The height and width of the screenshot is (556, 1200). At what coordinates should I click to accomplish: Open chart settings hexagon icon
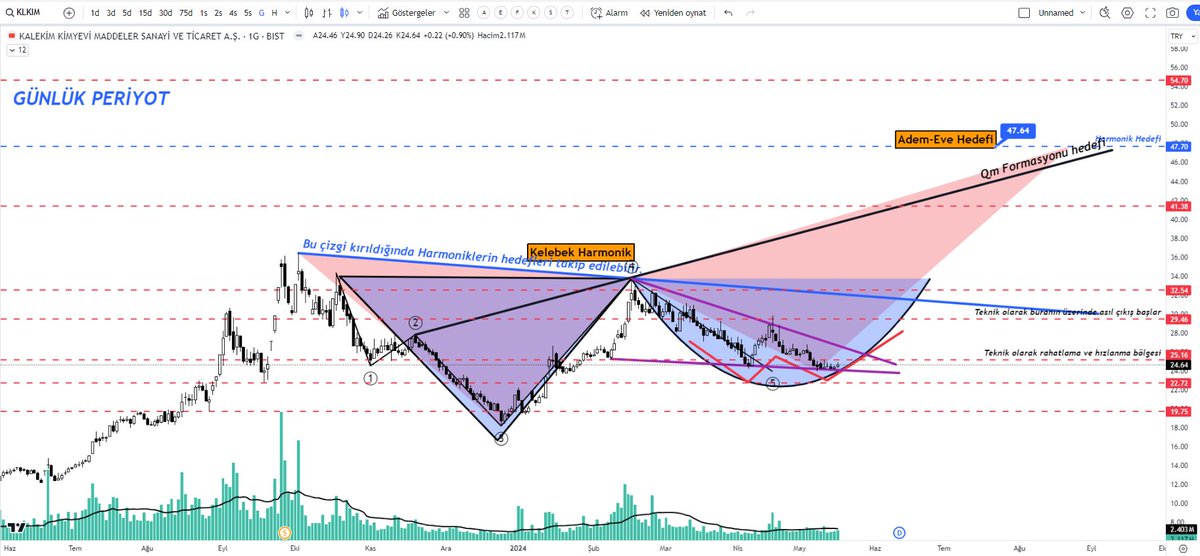pos(1127,13)
